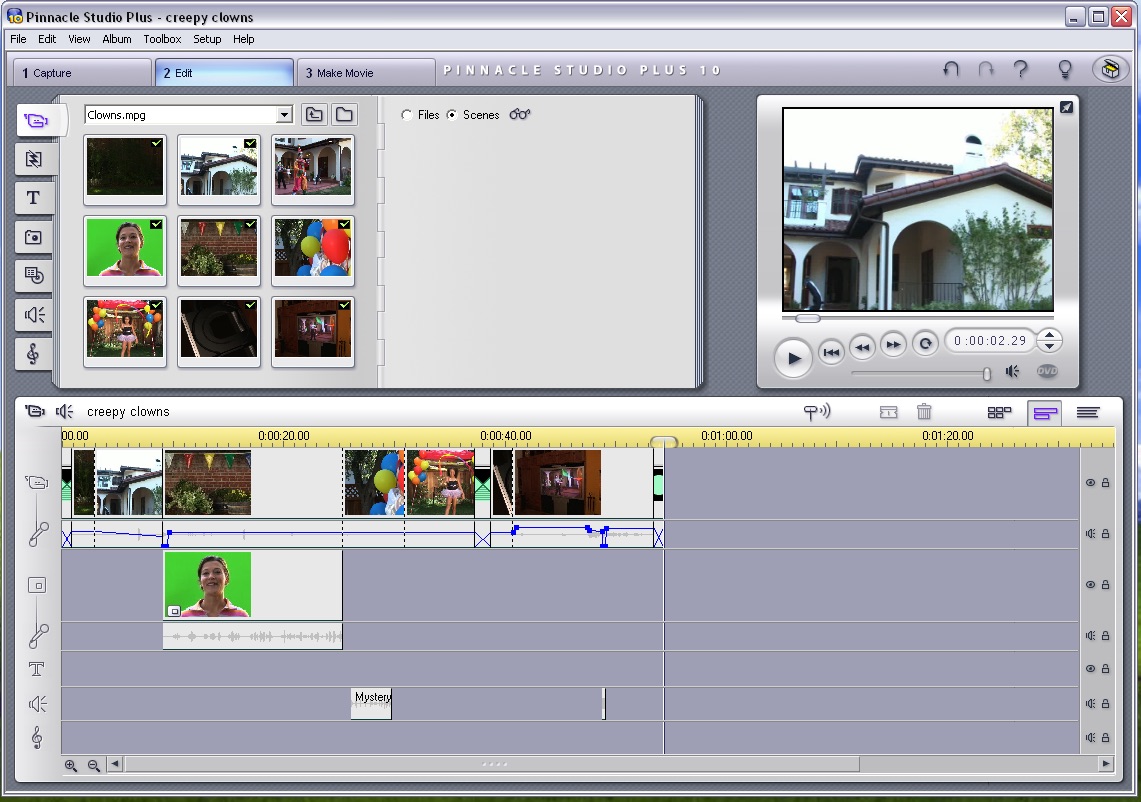Zoom out the timeline
The image size is (1141, 802).
coord(93,765)
